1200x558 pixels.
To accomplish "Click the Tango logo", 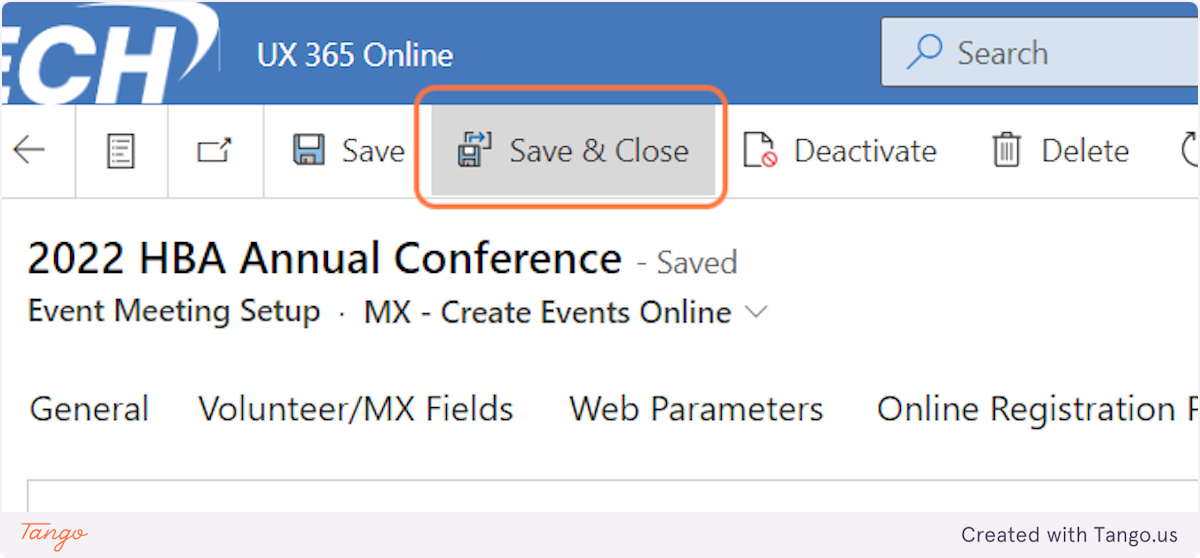I will point(53,534).
